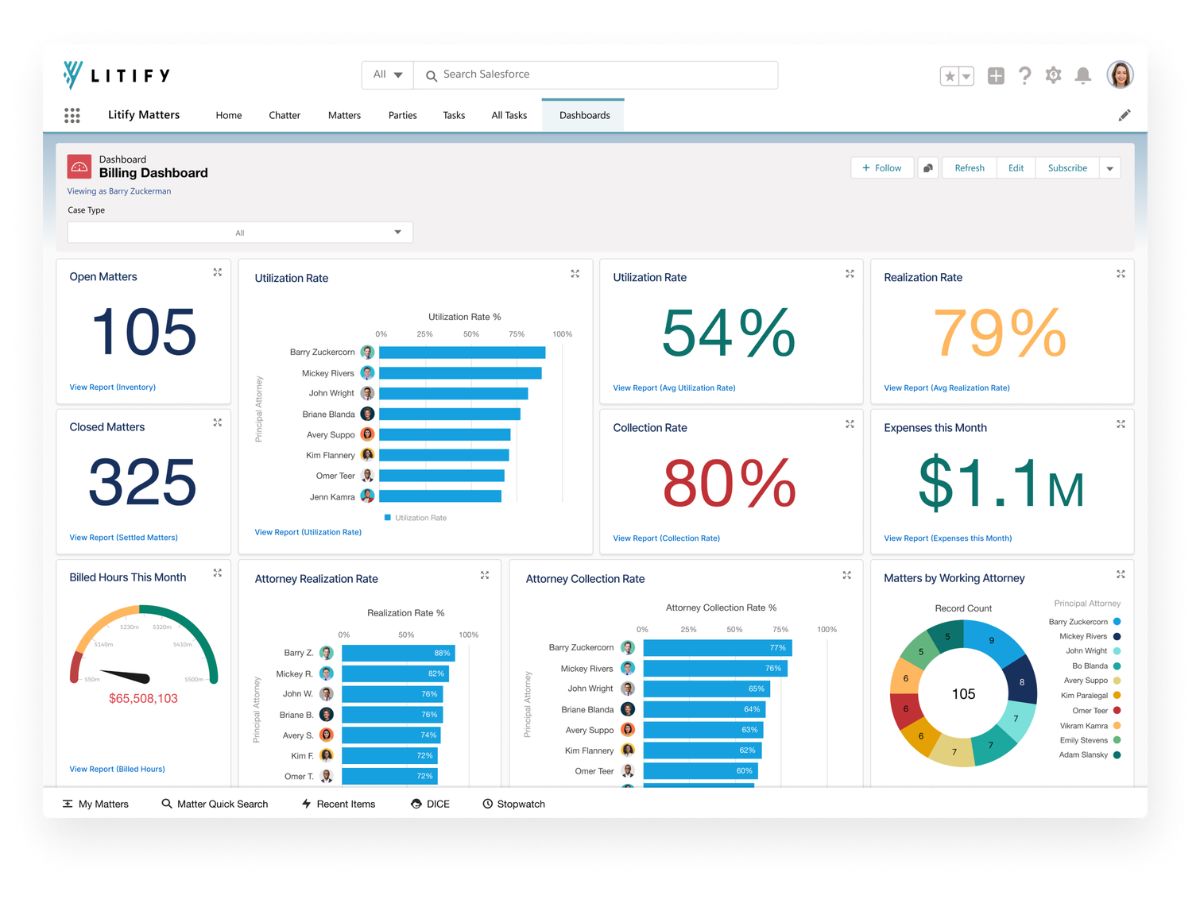1200x900 pixels.
Task: Open My Matters in utility bar
Action: [x=96, y=804]
